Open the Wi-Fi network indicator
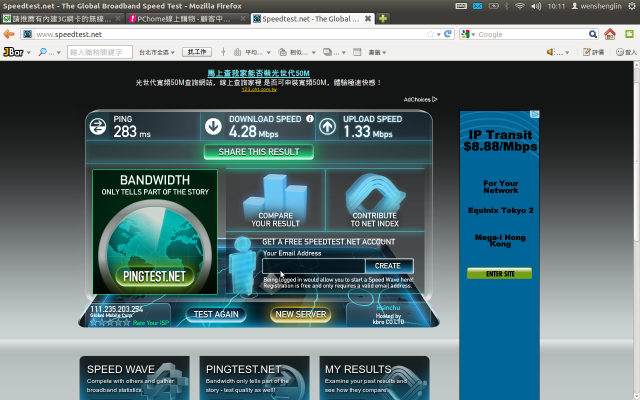640x400 pixels. [520, 6]
